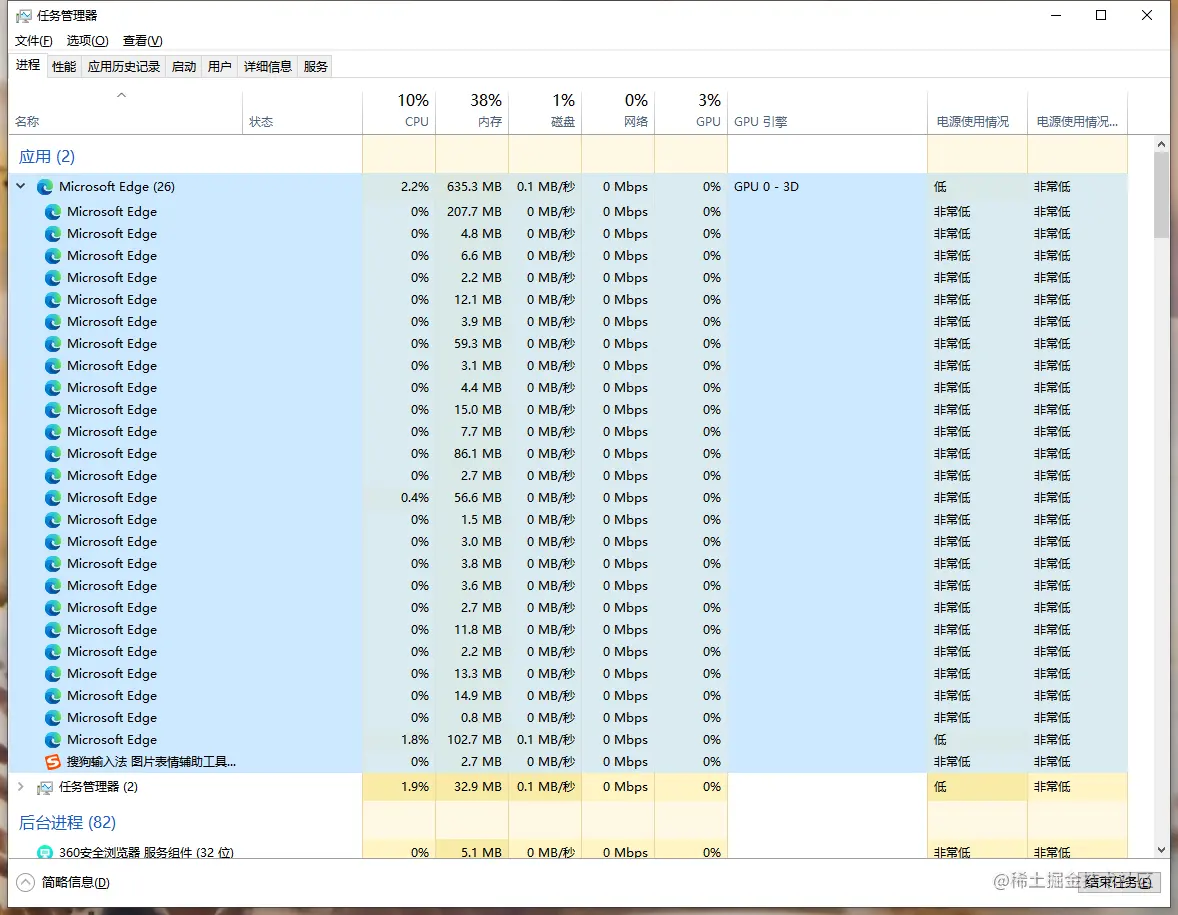Select the 进程 tab

[x=28, y=65]
